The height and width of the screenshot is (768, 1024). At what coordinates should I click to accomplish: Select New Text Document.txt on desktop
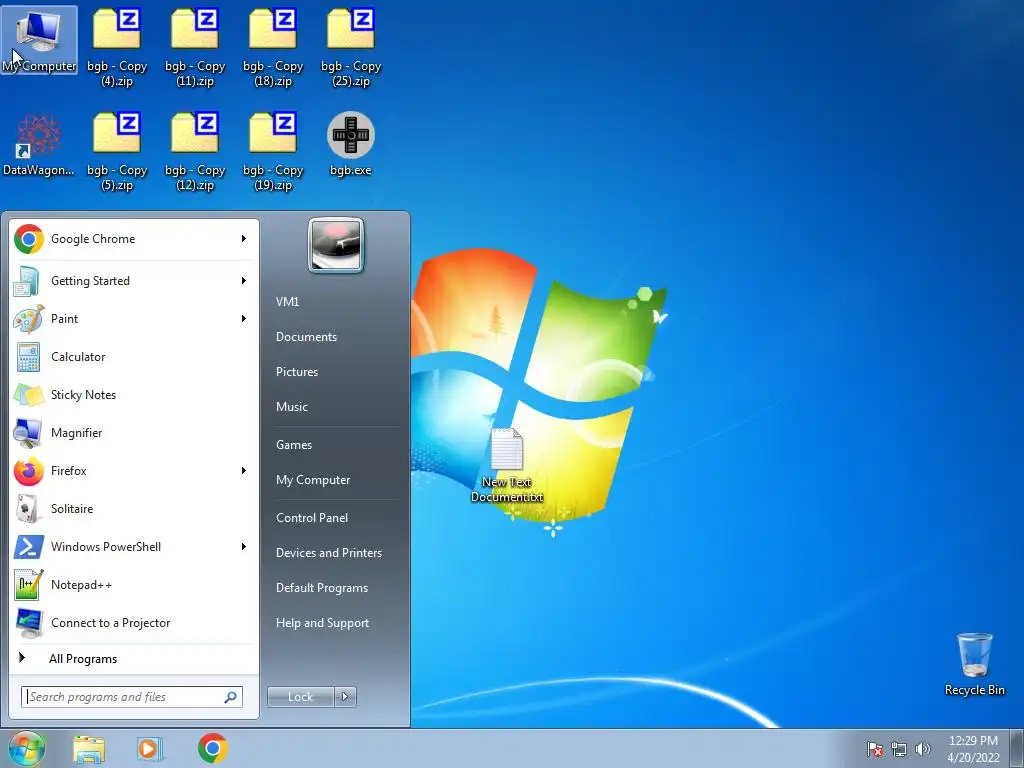pos(507,466)
